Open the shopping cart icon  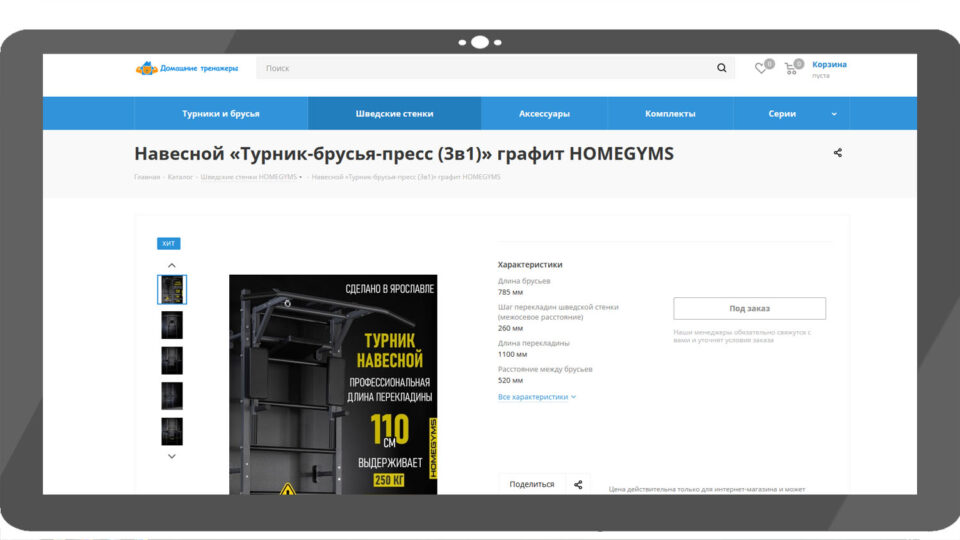(x=791, y=69)
